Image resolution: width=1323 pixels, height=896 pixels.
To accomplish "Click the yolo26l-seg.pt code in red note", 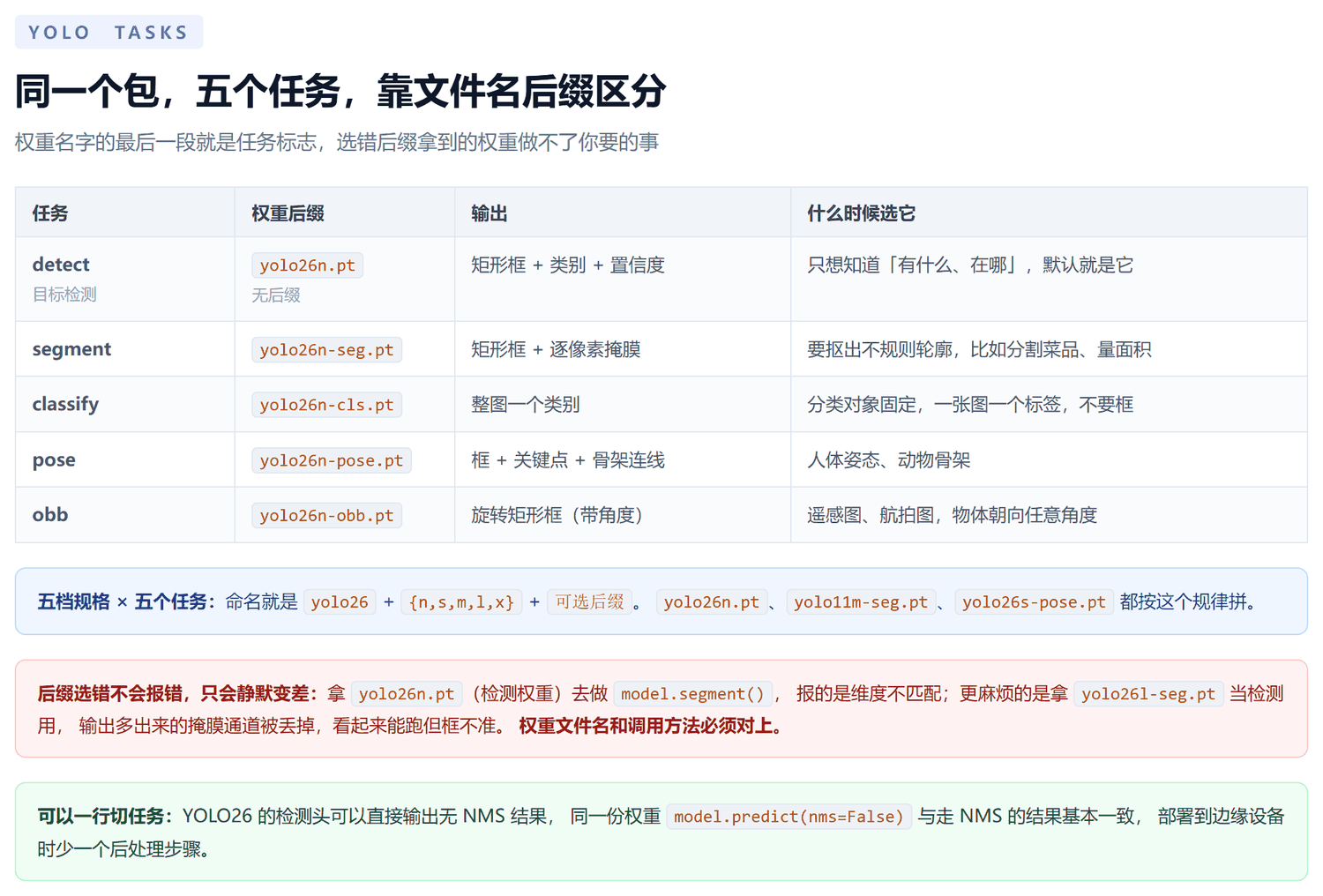I will tap(1148, 694).
